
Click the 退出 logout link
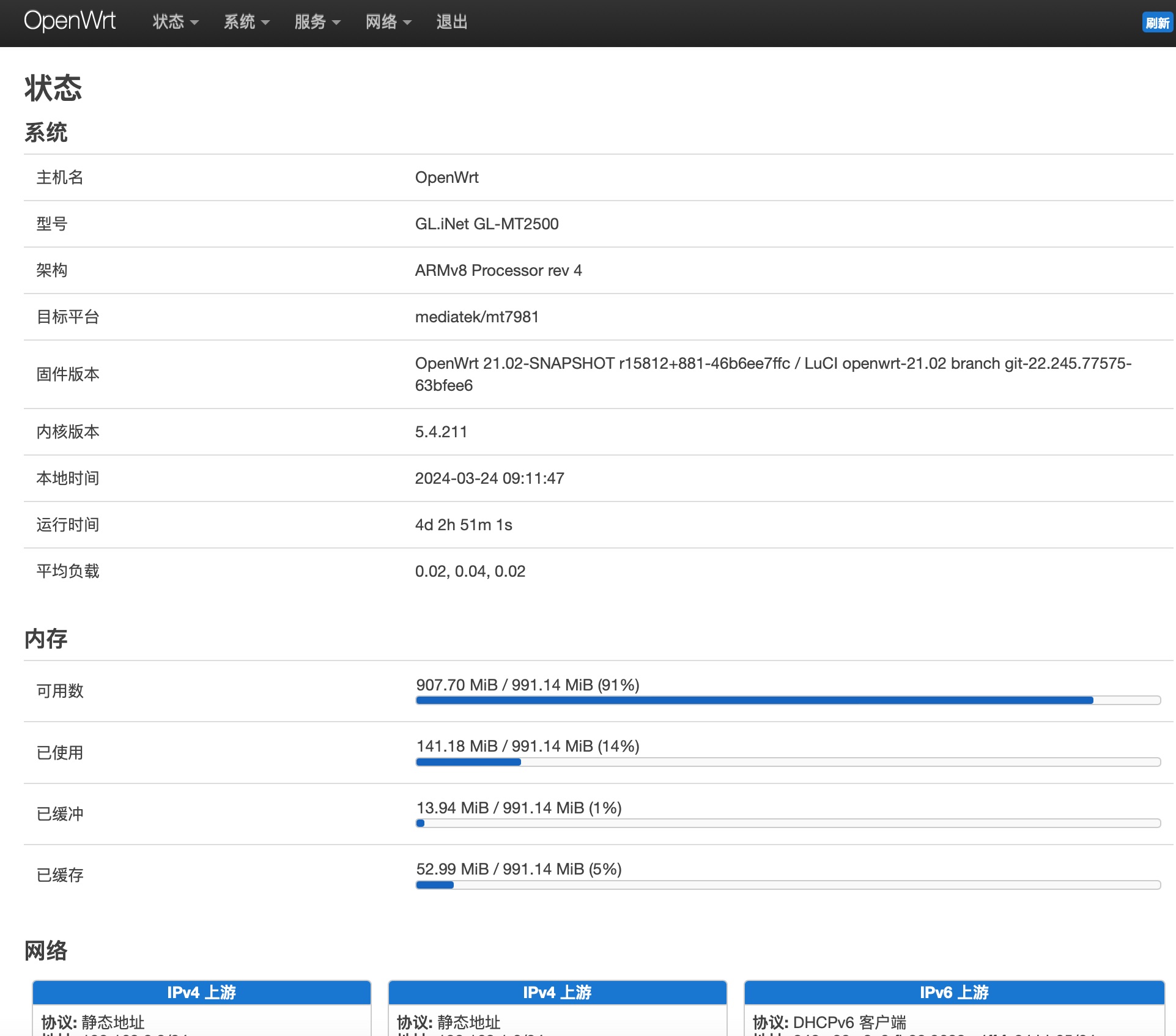451,23
